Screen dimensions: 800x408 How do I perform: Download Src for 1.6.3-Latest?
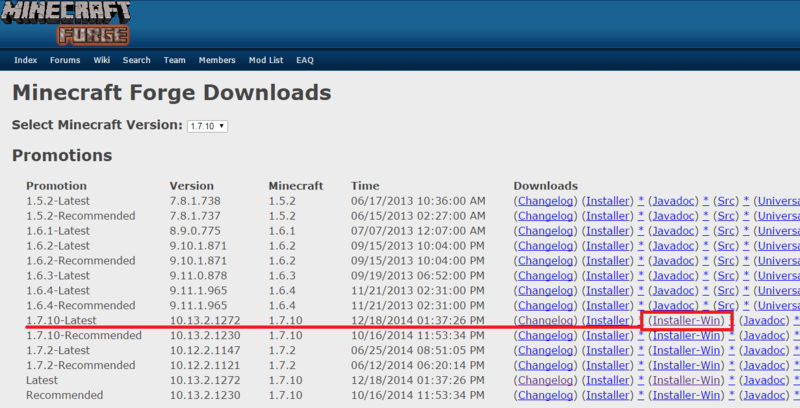point(726,276)
